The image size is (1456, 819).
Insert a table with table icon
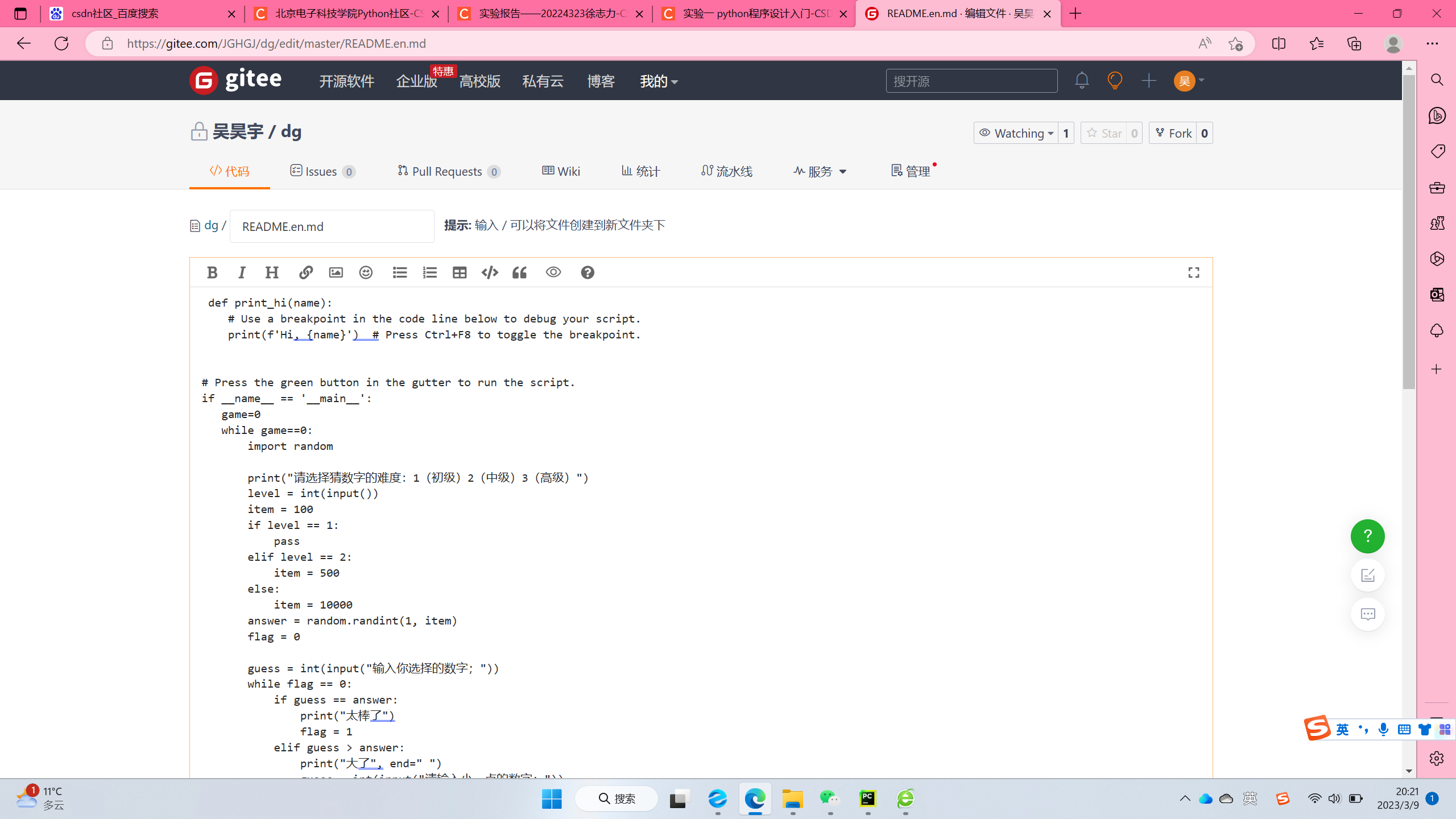click(460, 272)
